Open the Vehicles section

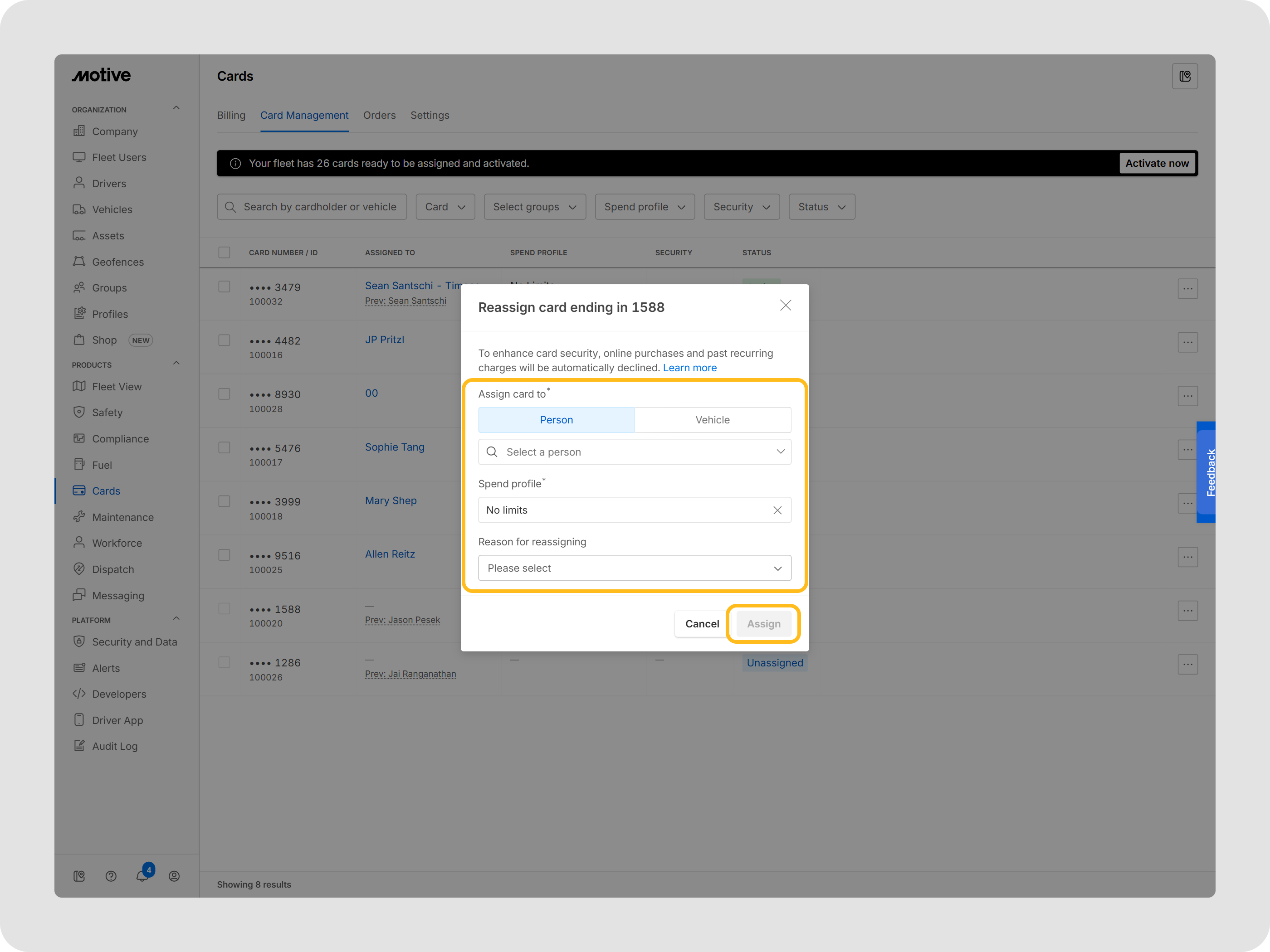(112, 209)
